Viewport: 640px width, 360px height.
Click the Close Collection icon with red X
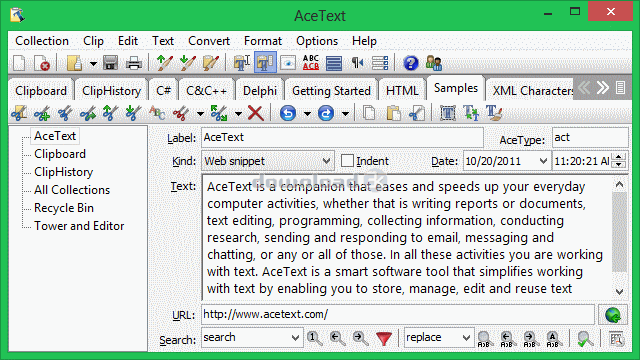pos(42,63)
